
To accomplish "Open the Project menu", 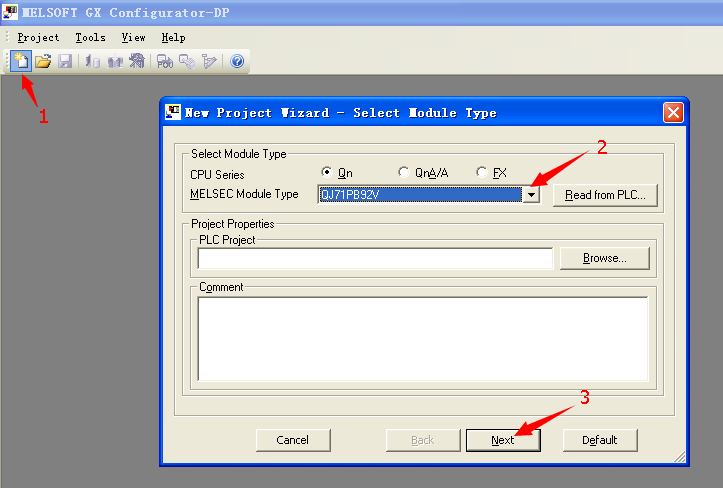I will [x=38, y=37].
